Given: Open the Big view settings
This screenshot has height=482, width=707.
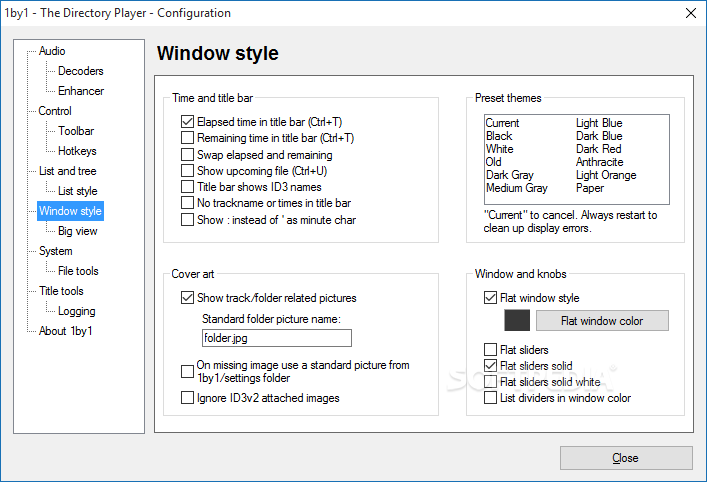Looking at the screenshot, I should [78, 231].
